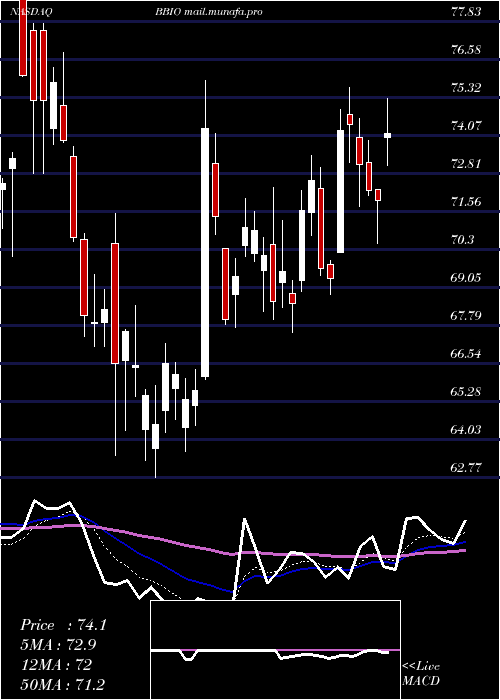This screenshot has width=500, height=700.
Task: Click the 5MA : 72.9 readout
Action: 58,645
